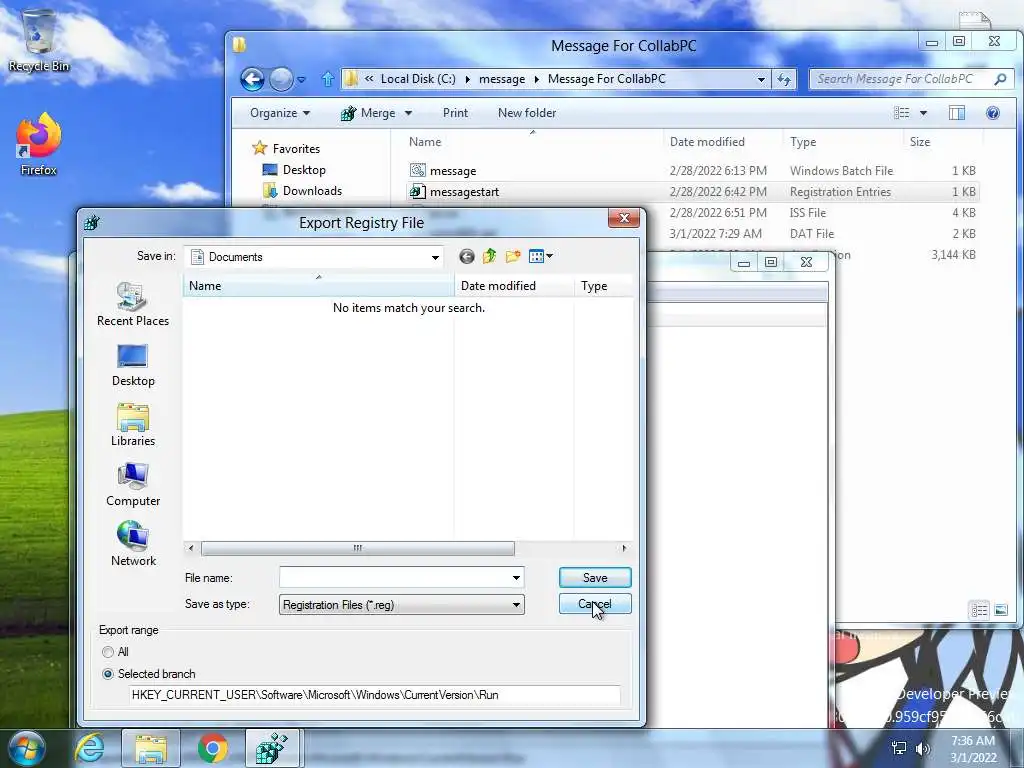
Task: Select the All export range radio button
Action: pyautogui.click(x=108, y=652)
